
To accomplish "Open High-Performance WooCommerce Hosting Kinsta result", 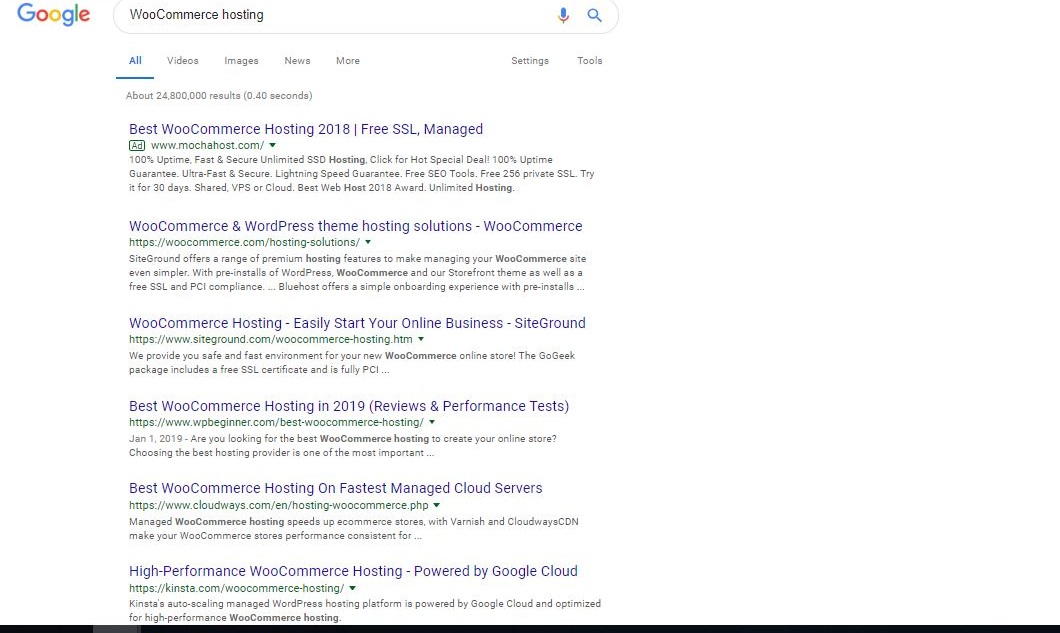I will 353,571.
